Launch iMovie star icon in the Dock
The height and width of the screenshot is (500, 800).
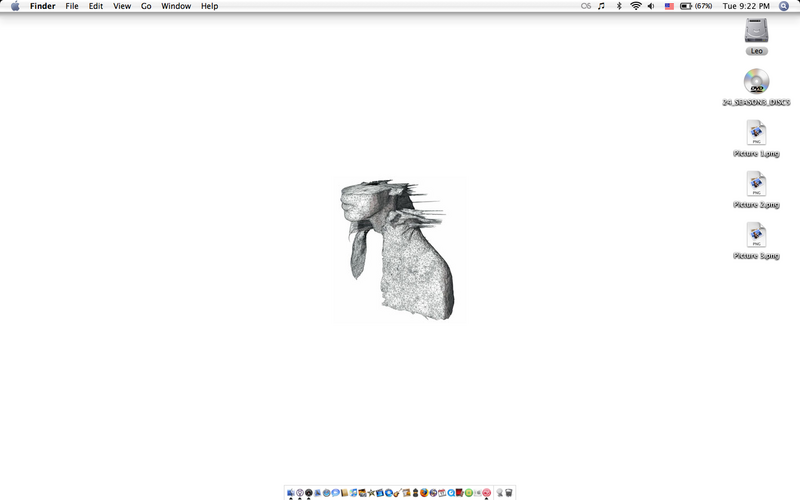pos(371,493)
